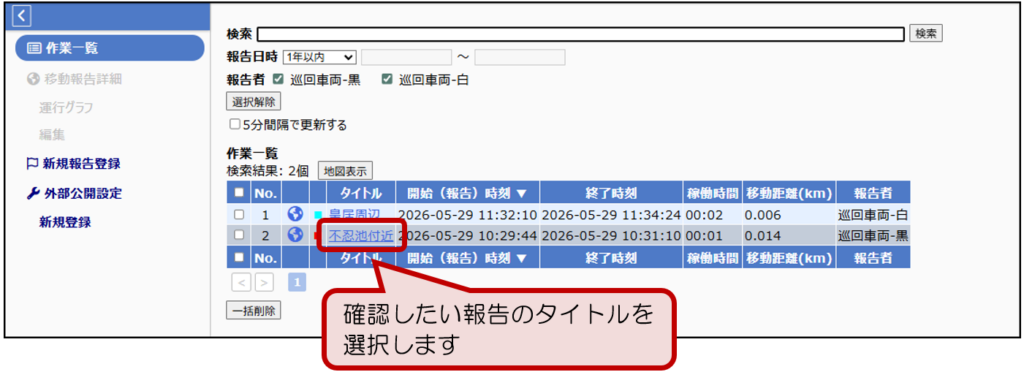Click the 一括削除 button
Viewport: 1024px width, 372px height.
click(253, 311)
